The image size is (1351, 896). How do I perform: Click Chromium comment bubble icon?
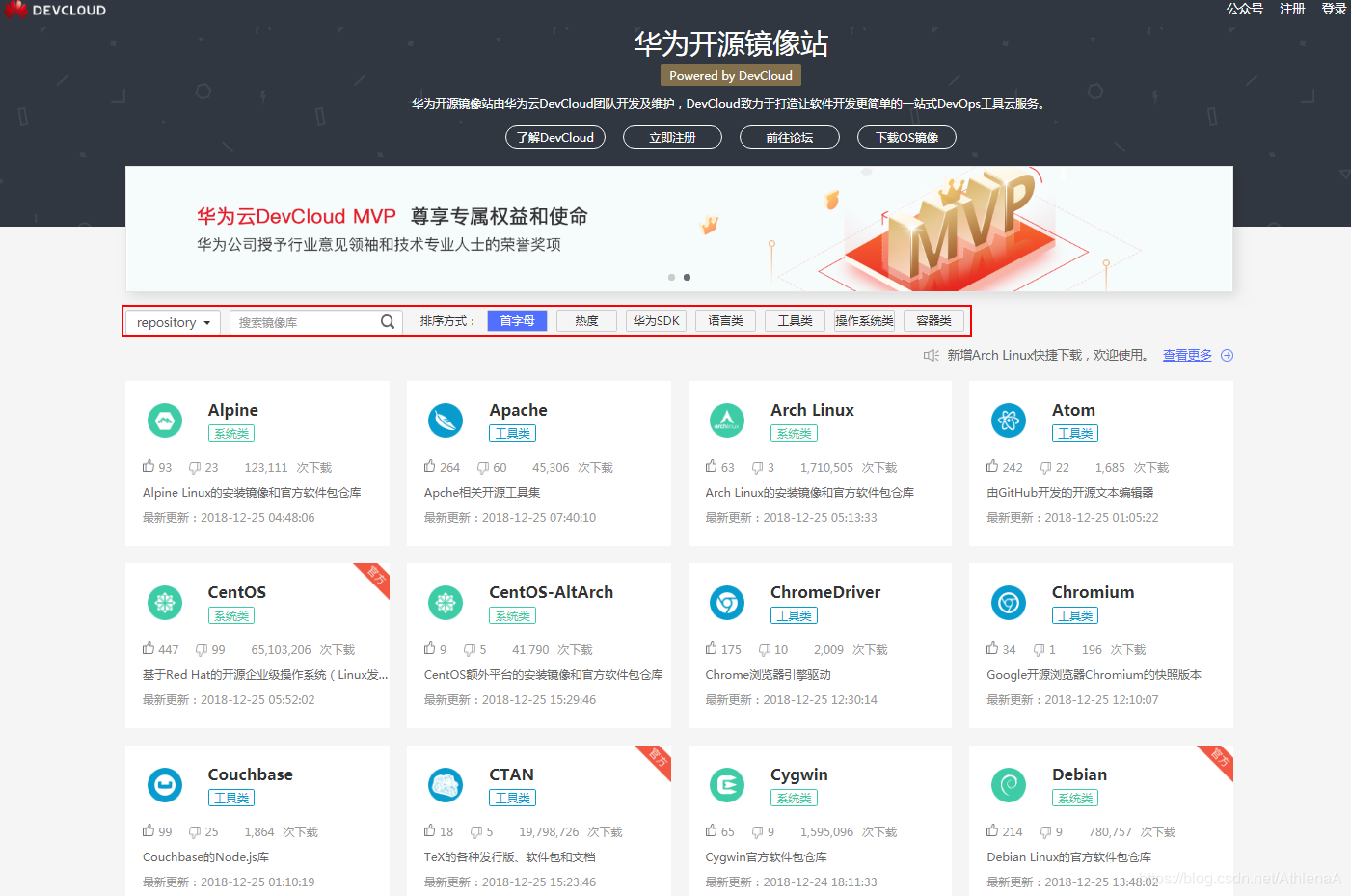coord(1040,649)
